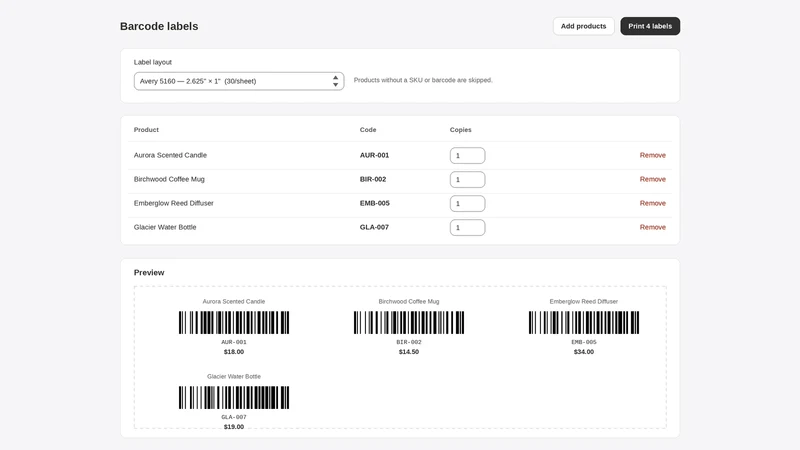Click the skipped products note text
This screenshot has height=450, width=800.
tap(423, 80)
